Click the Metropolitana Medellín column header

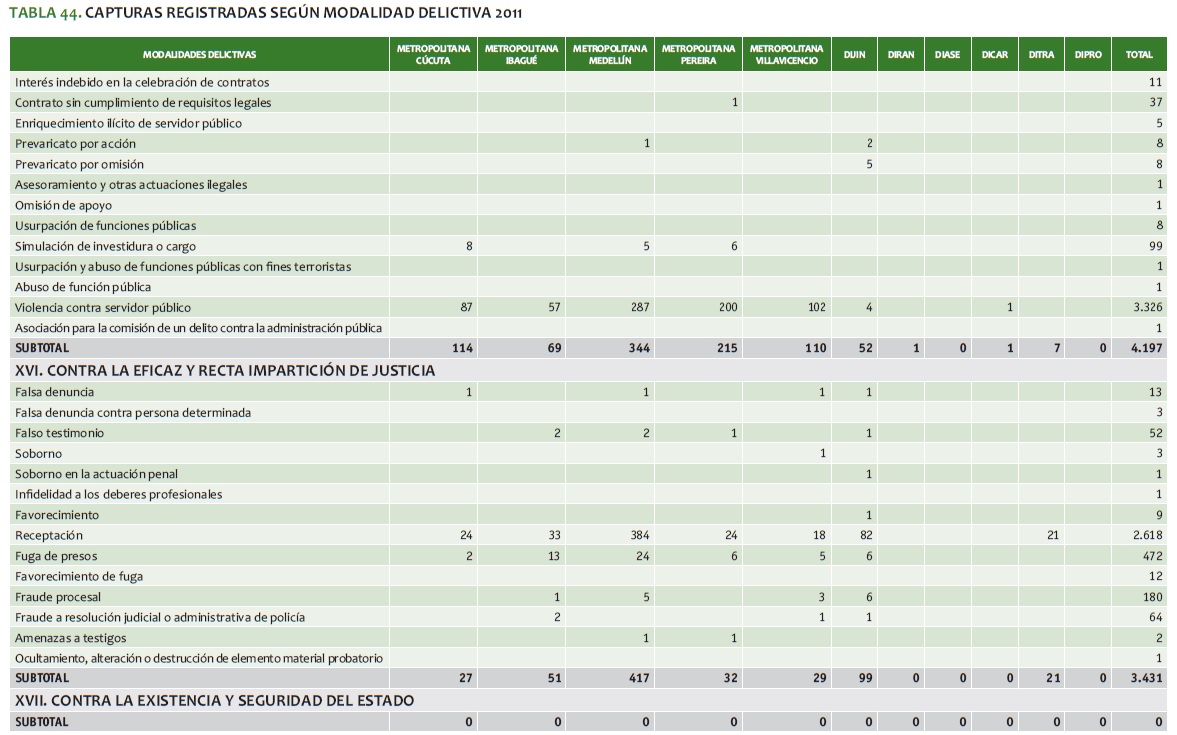610,55
